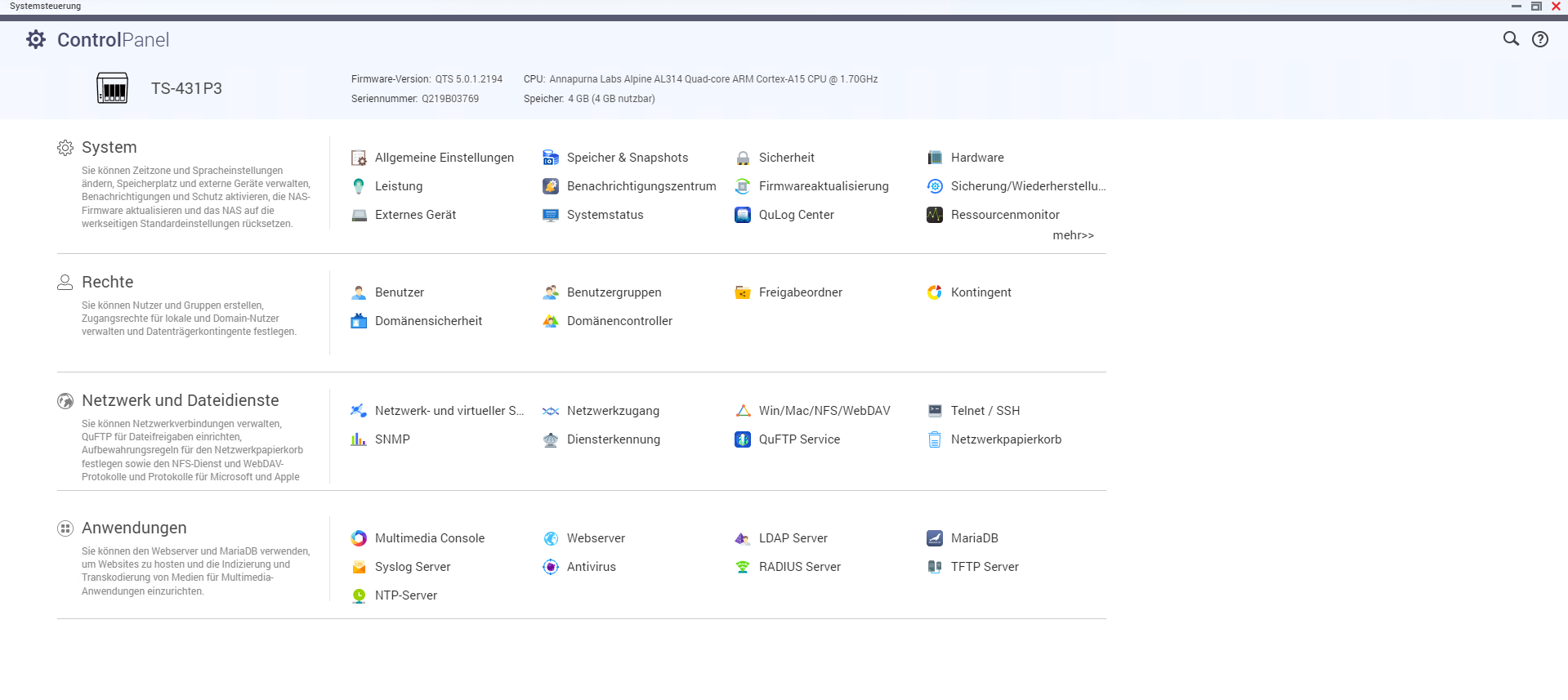Open the Rechte category heading

[x=107, y=282]
